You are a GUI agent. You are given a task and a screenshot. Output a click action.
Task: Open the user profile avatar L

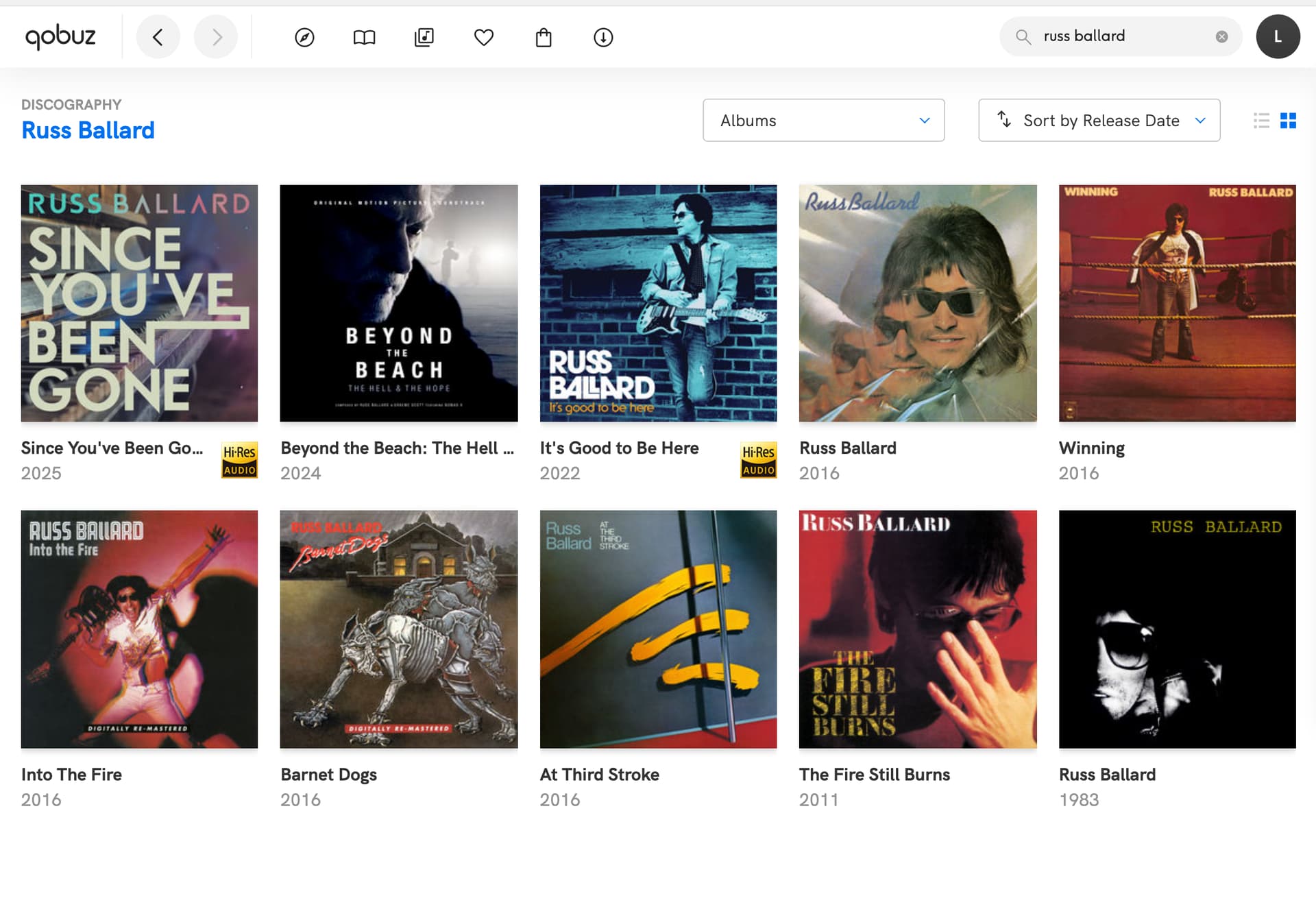coord(1278,36)
